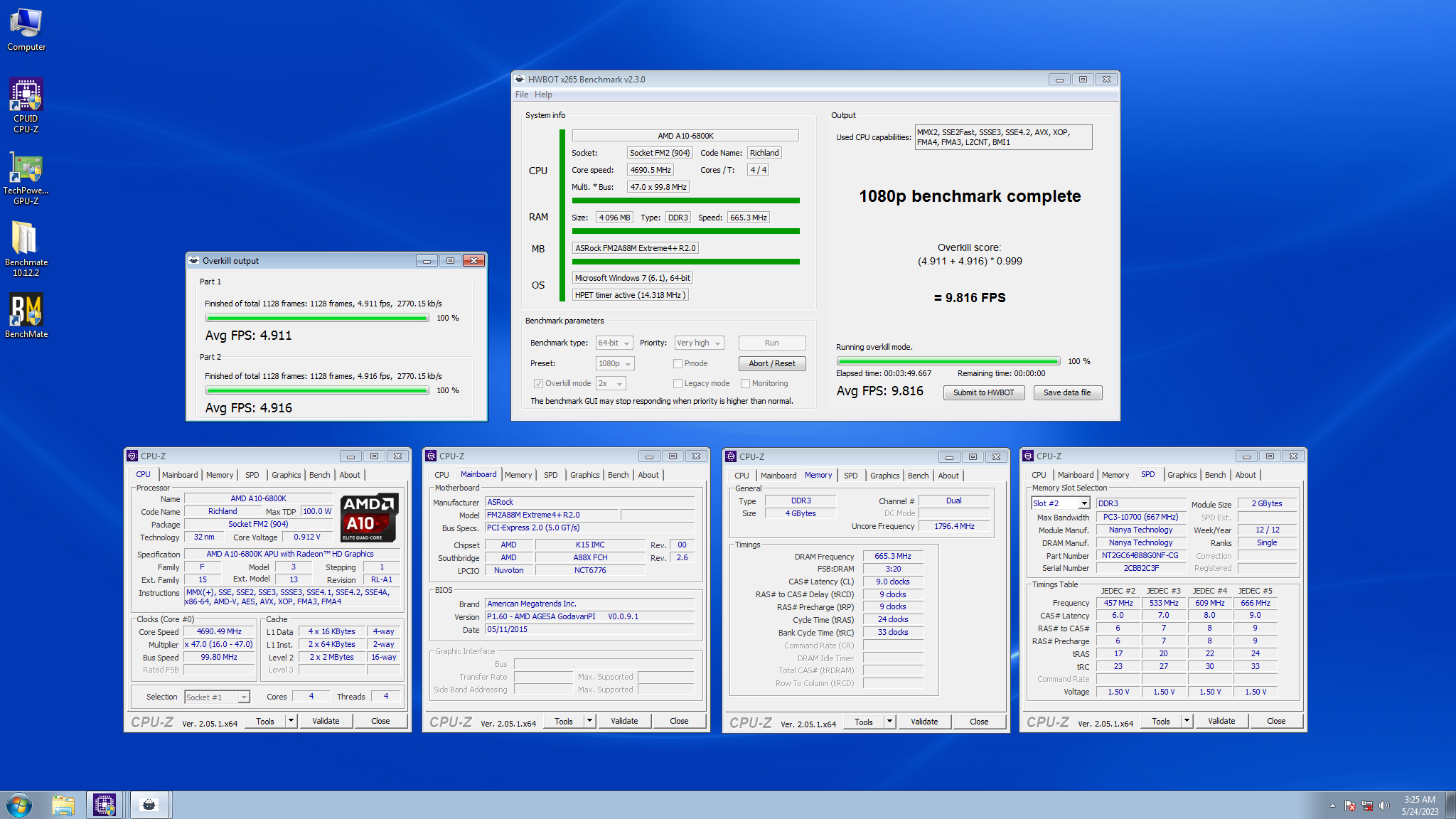This screenshot has height=819, width=1456.
Task: Click the title icon of CPU-Z Memory window
Action: (x=730, y=456)
